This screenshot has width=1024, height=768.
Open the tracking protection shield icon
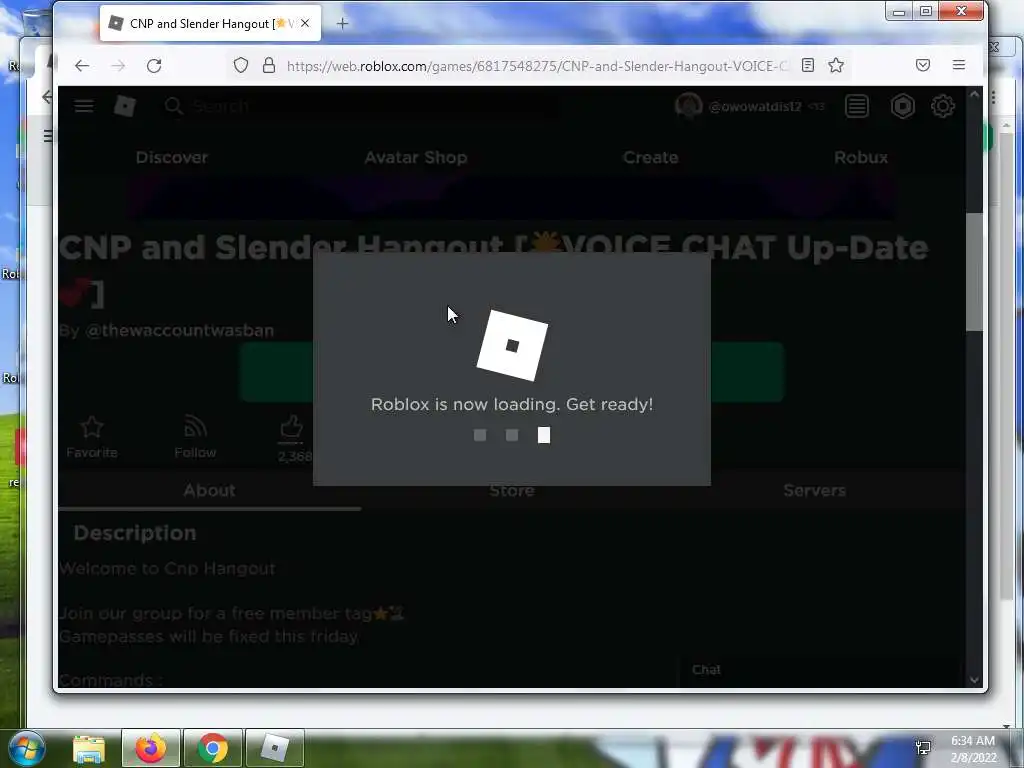click(241, 65)
